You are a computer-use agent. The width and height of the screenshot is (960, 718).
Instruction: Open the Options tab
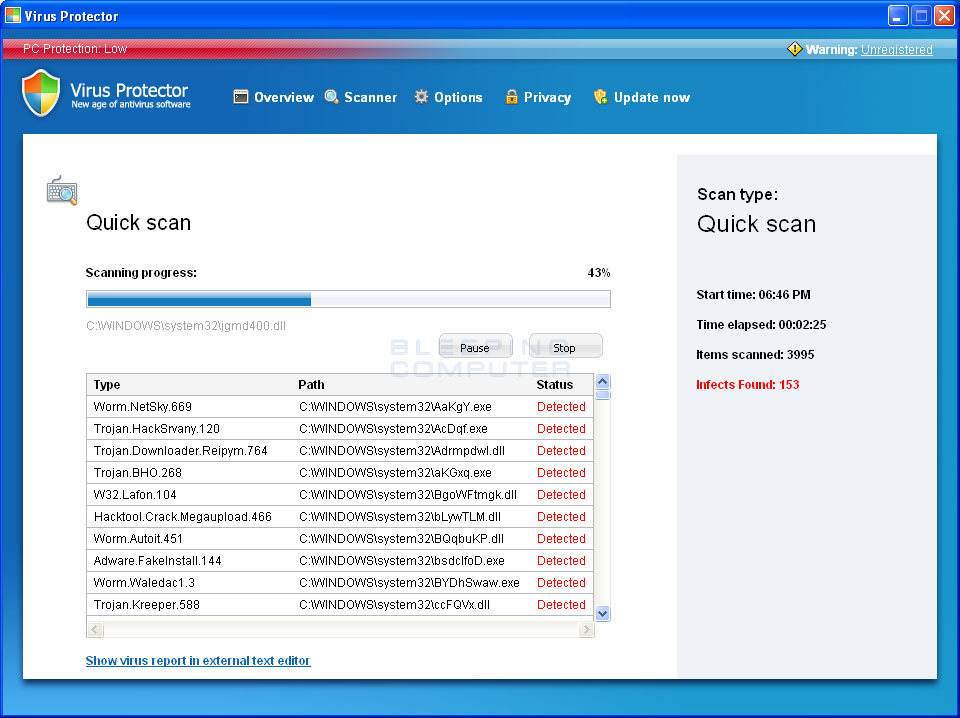tap(448, 97)
